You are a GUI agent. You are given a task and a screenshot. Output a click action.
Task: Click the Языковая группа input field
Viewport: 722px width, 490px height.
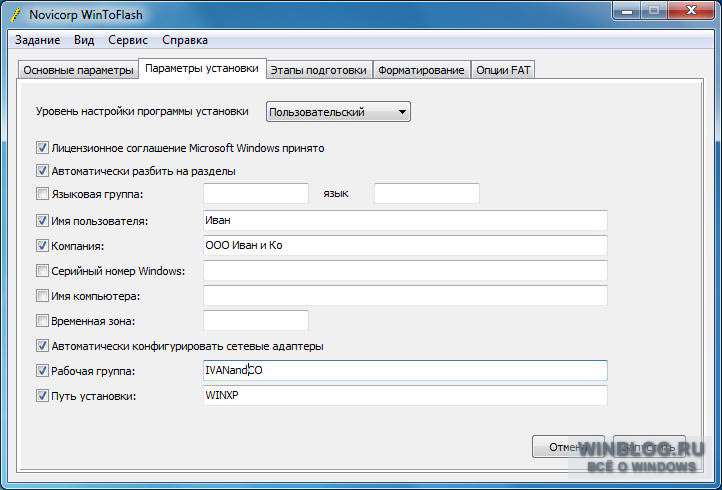(256, 193)
